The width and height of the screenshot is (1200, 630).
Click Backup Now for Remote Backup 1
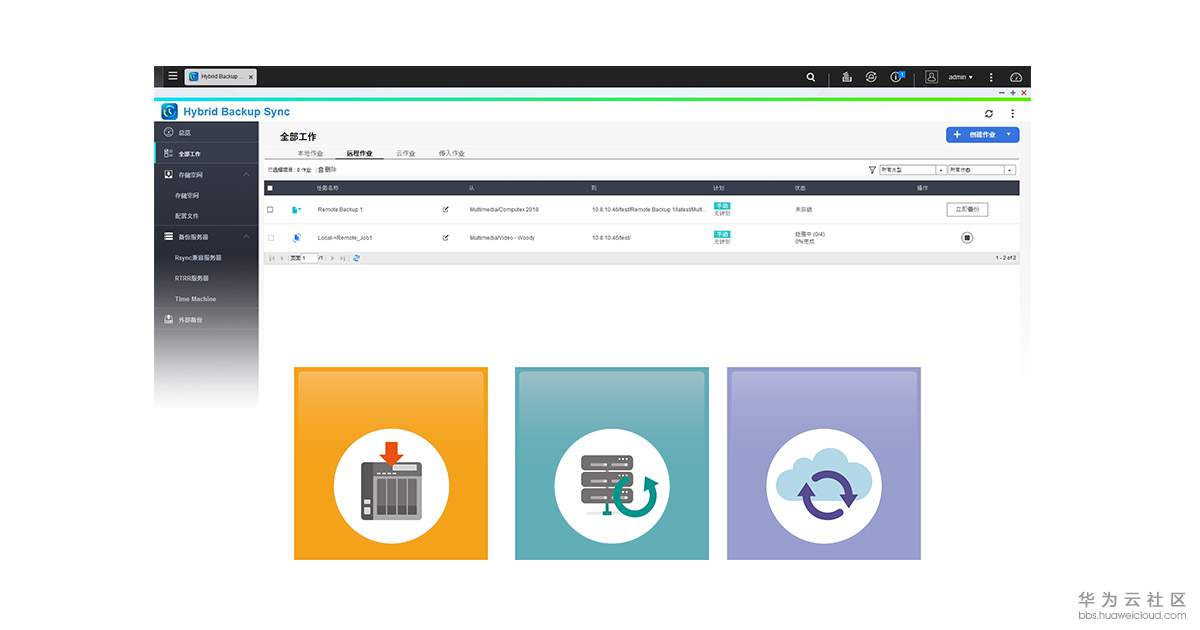(x=967, y=210)
